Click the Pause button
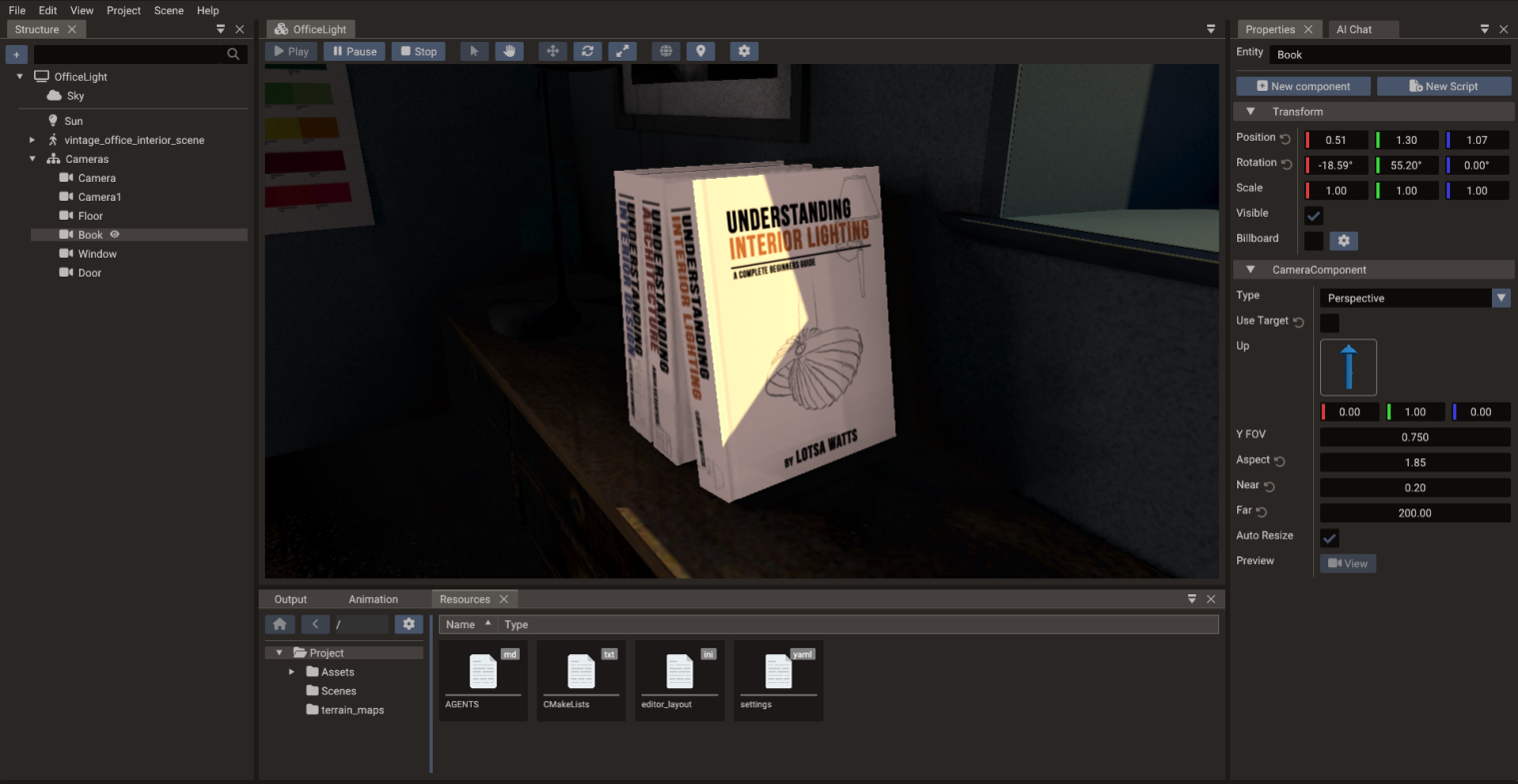Screen dimensions: 1518x784 354,51
